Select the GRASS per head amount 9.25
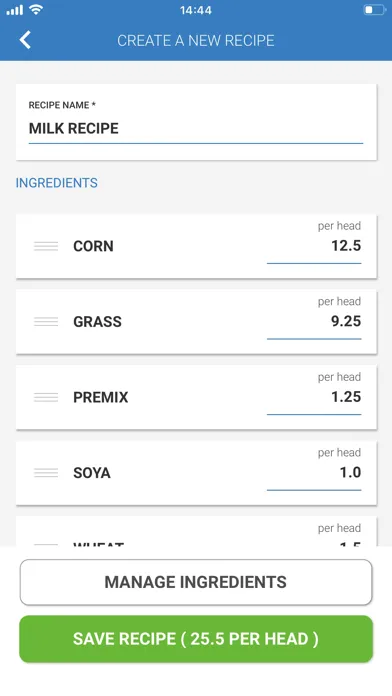This screenshot has height=696, width=392. tap(314, 322)
